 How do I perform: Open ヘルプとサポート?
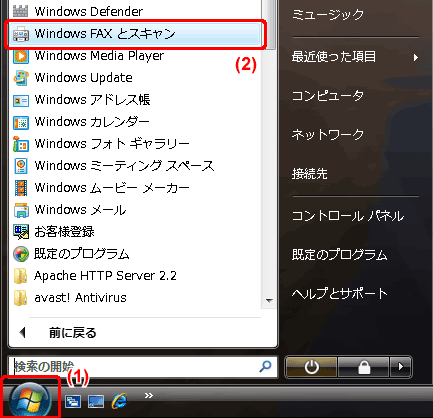click(x=340, y=294)
